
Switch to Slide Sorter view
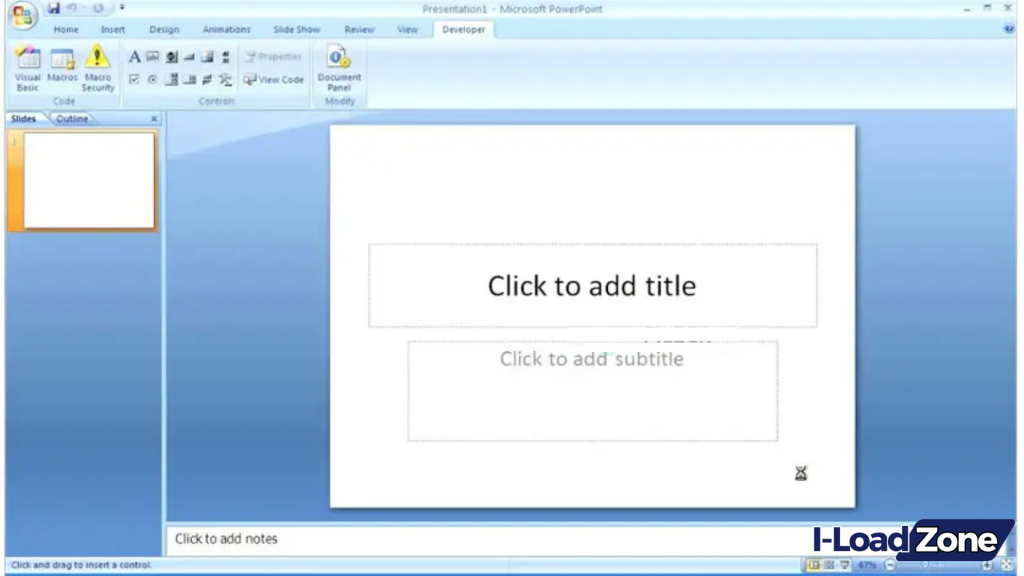click(829, 564)
